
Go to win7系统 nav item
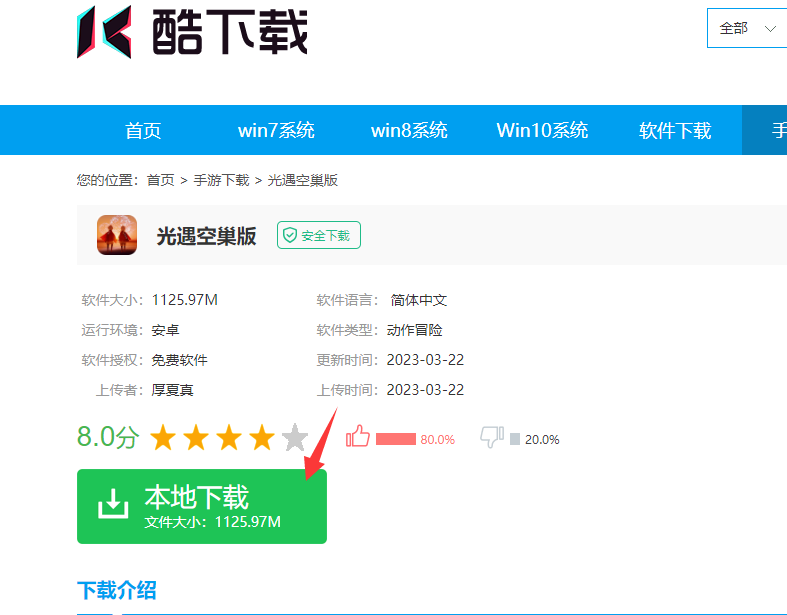pyautogui.click(x=276, y=131)
